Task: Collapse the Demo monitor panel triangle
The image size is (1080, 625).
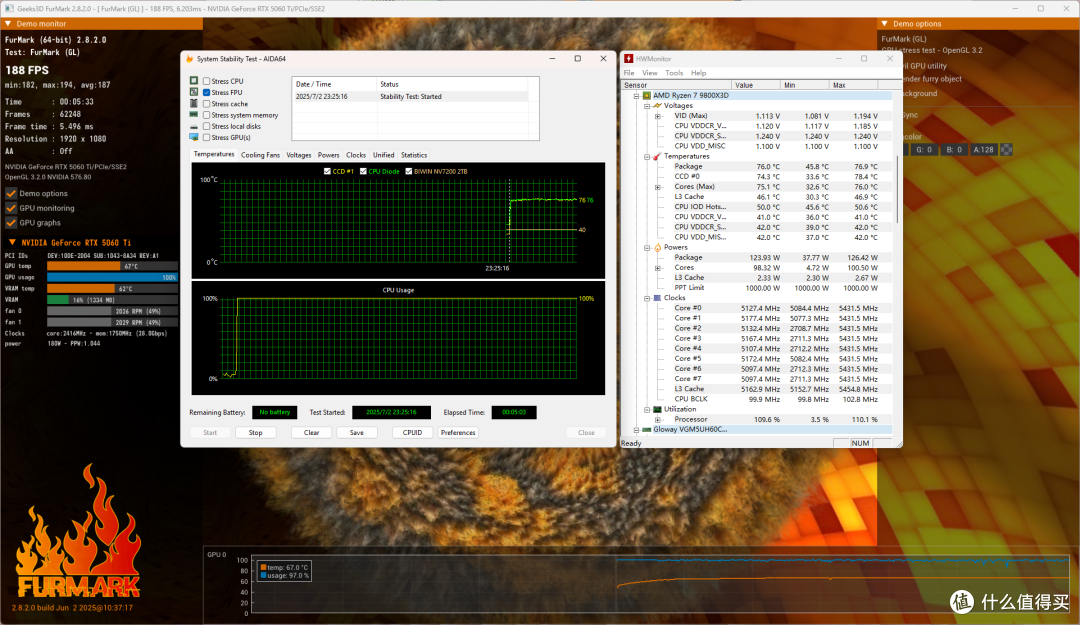Action: click(8, 23)
